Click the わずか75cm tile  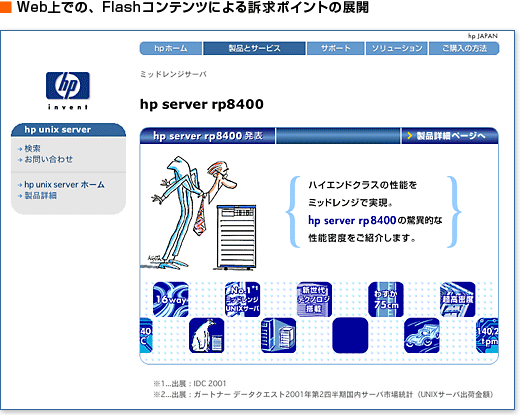coord(386,299)
